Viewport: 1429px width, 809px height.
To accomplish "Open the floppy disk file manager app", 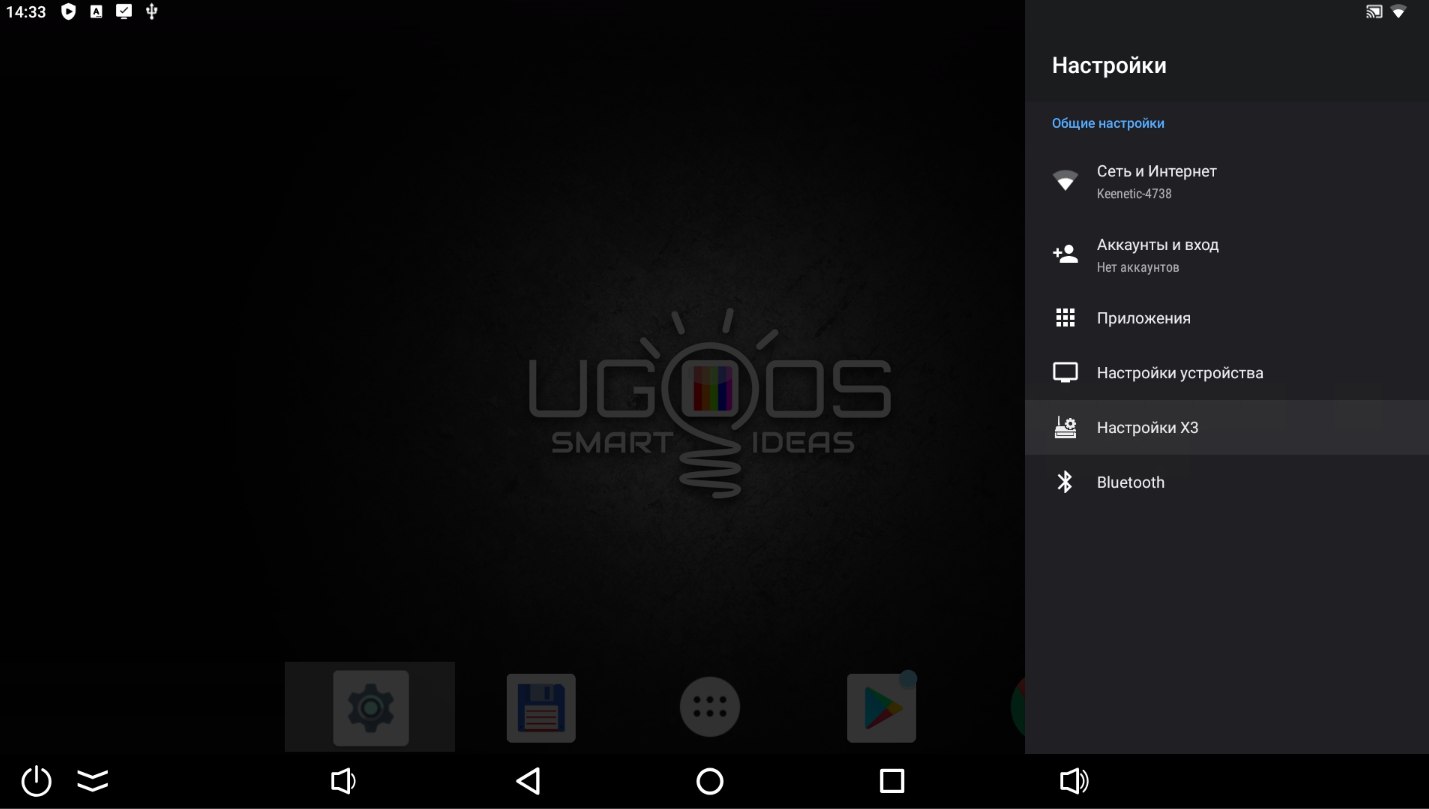I will (541, 708).
